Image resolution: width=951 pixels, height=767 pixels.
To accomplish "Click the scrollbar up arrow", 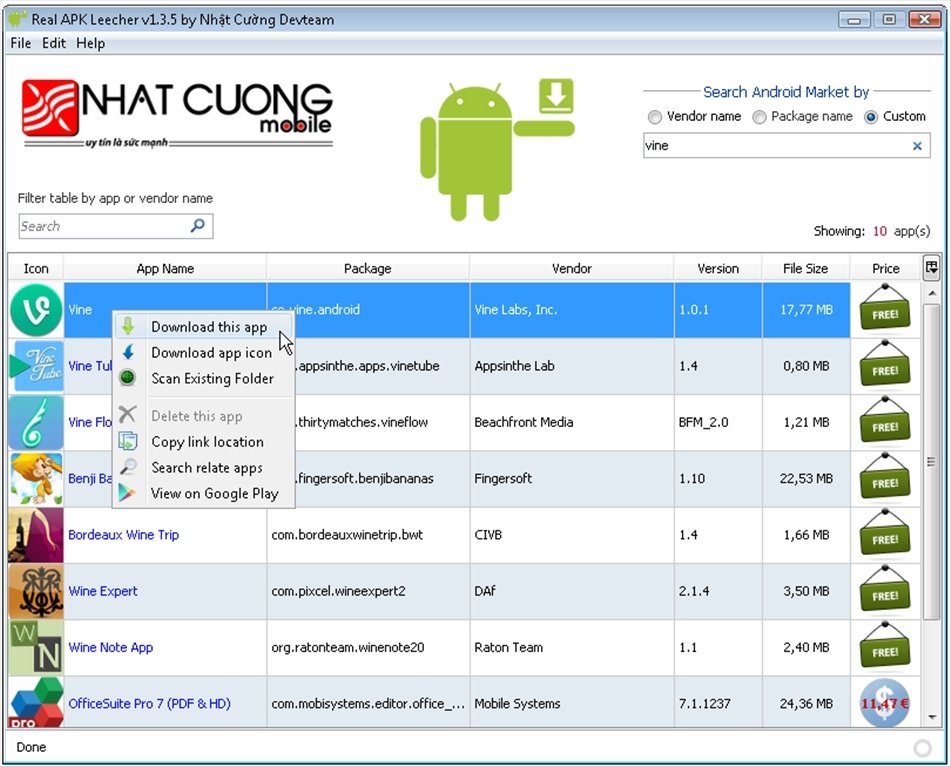I will tap(931, 293).
